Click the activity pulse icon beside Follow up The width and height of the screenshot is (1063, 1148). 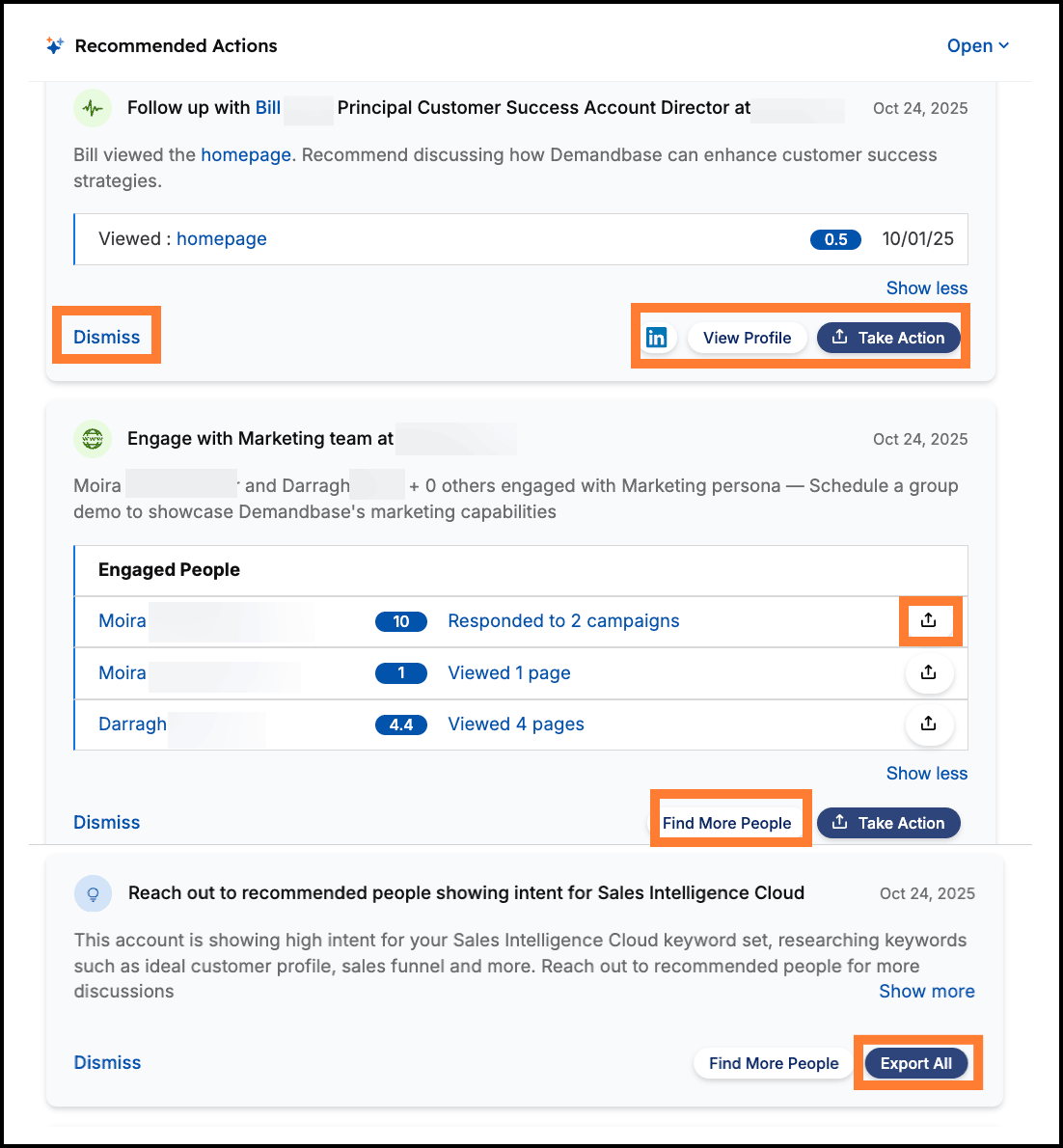click(x=93, y=108)
